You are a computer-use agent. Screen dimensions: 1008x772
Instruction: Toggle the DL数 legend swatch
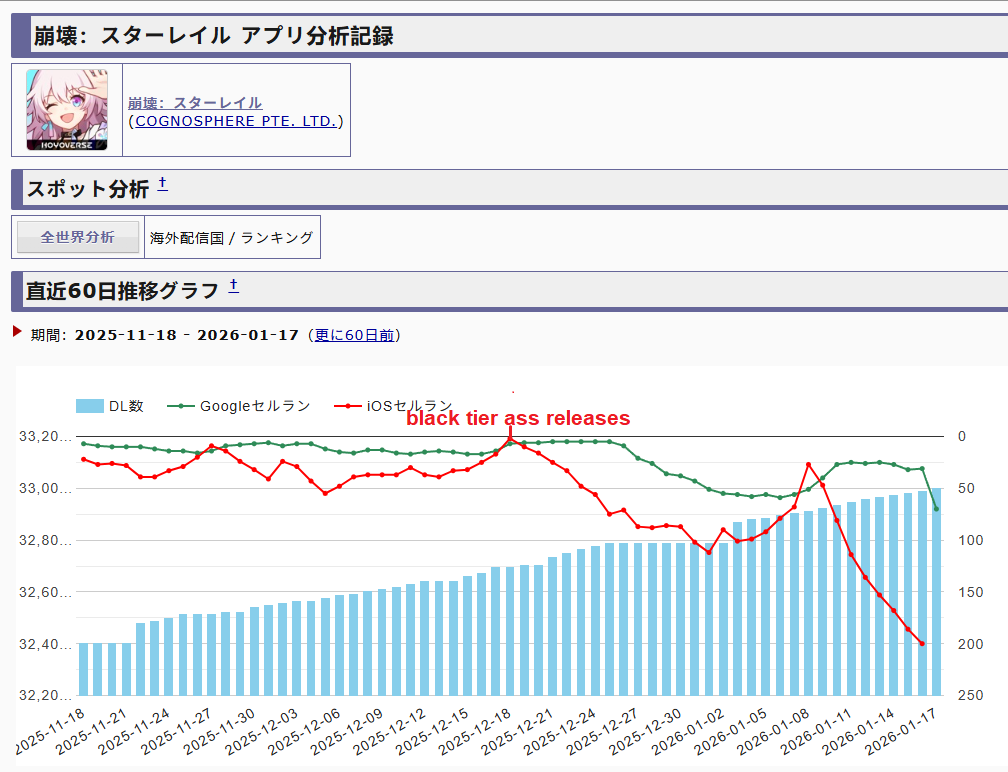(x=90, y=406)
